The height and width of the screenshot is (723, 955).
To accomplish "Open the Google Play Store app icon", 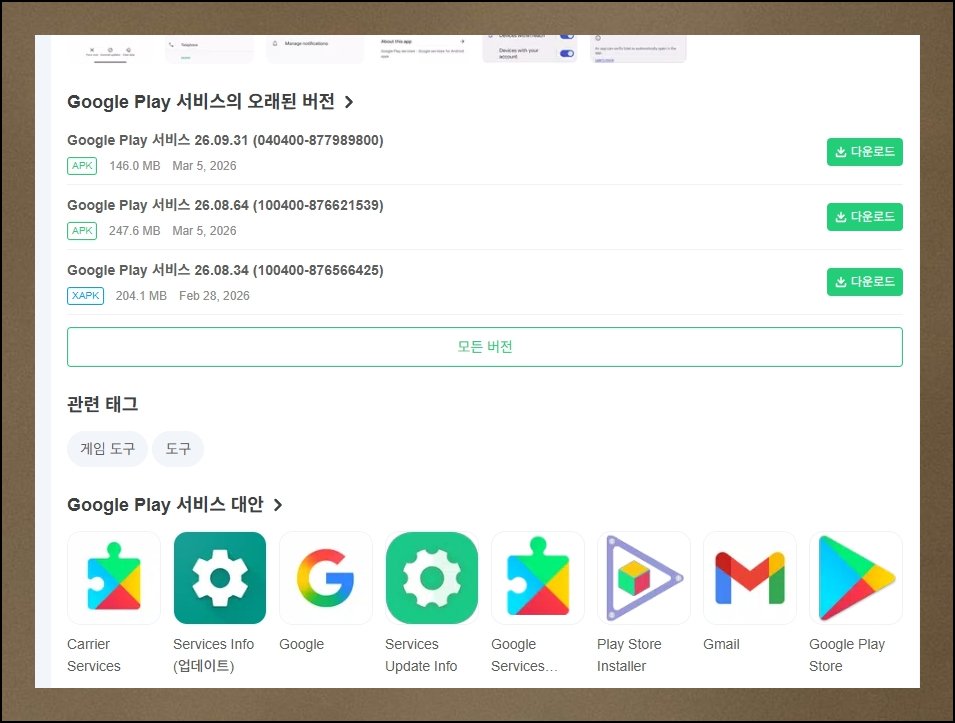I will pos(856,577).
